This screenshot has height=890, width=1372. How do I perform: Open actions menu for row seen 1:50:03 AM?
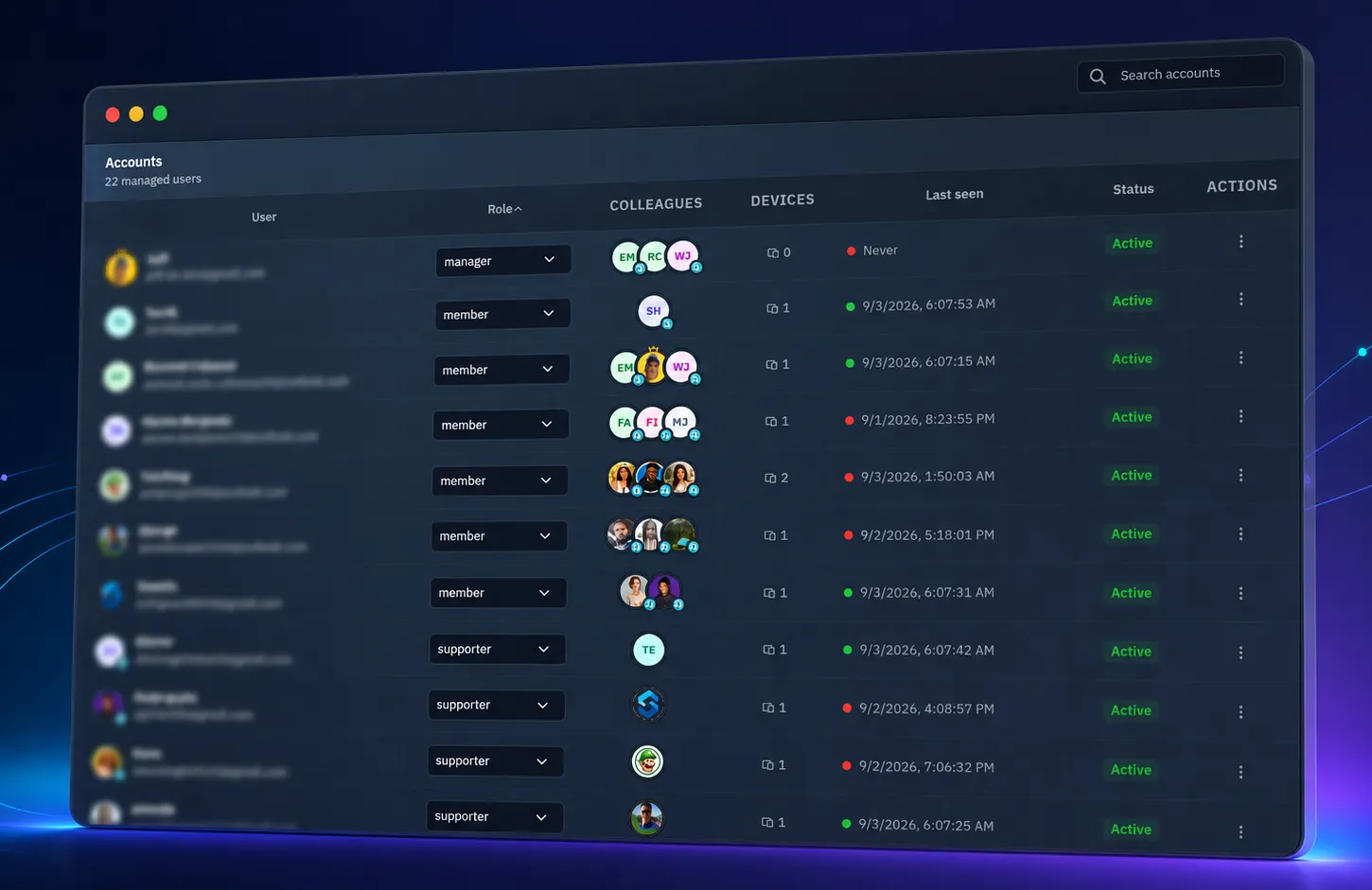tap(1241, 475)
